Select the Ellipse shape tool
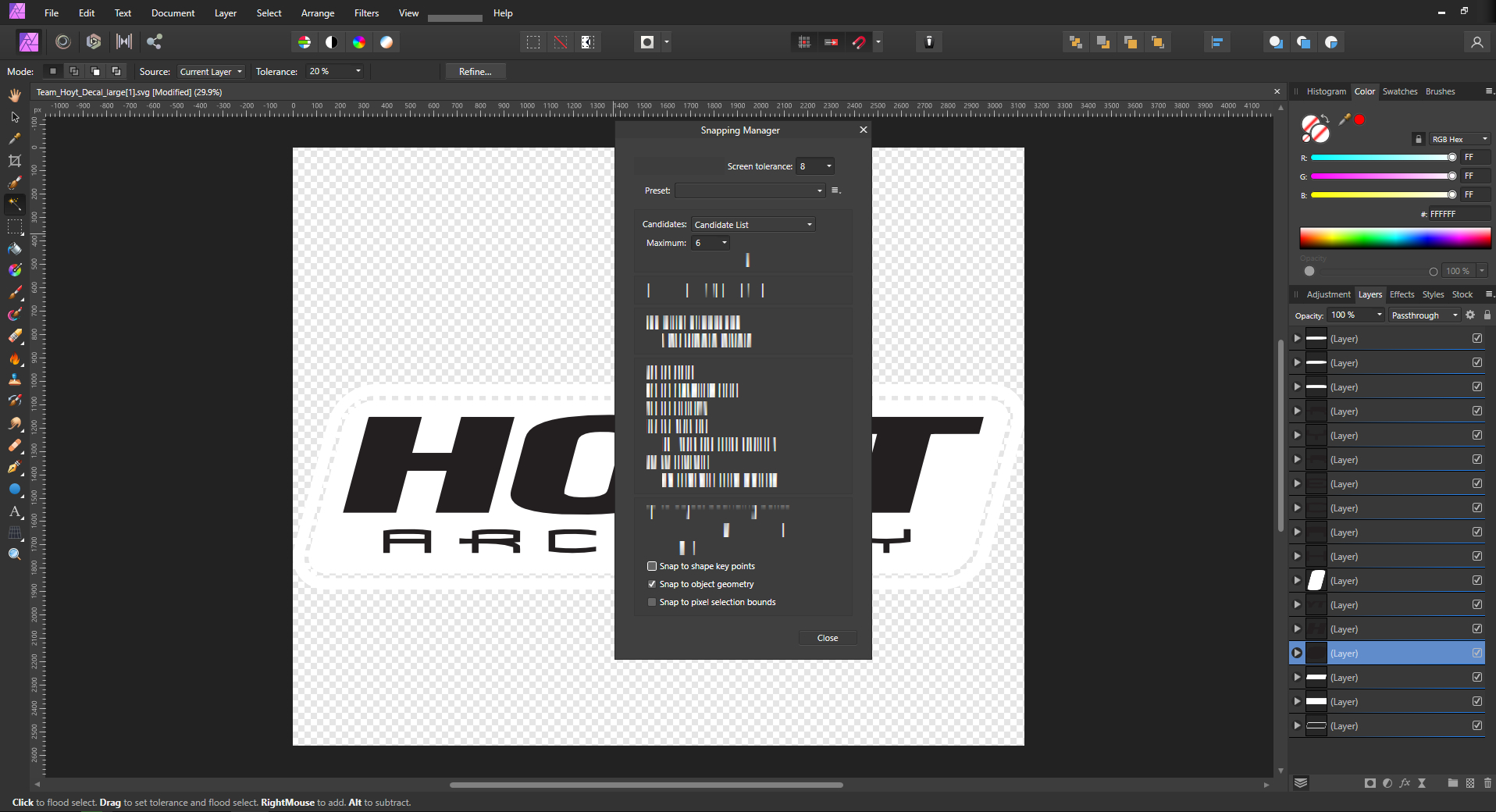This screenshot has width=1496, height=812. click(x=15, y=490)
